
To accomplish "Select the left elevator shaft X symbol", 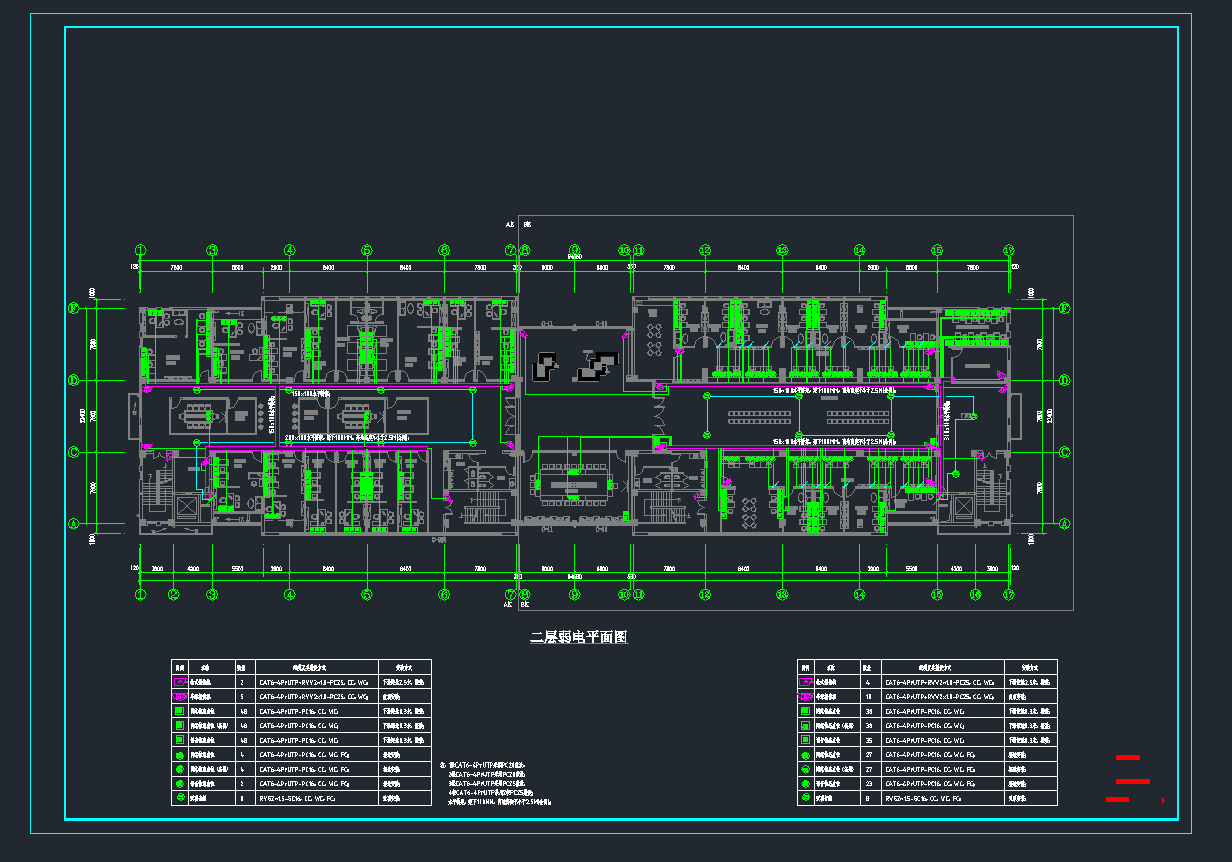I will coord(188,507).
